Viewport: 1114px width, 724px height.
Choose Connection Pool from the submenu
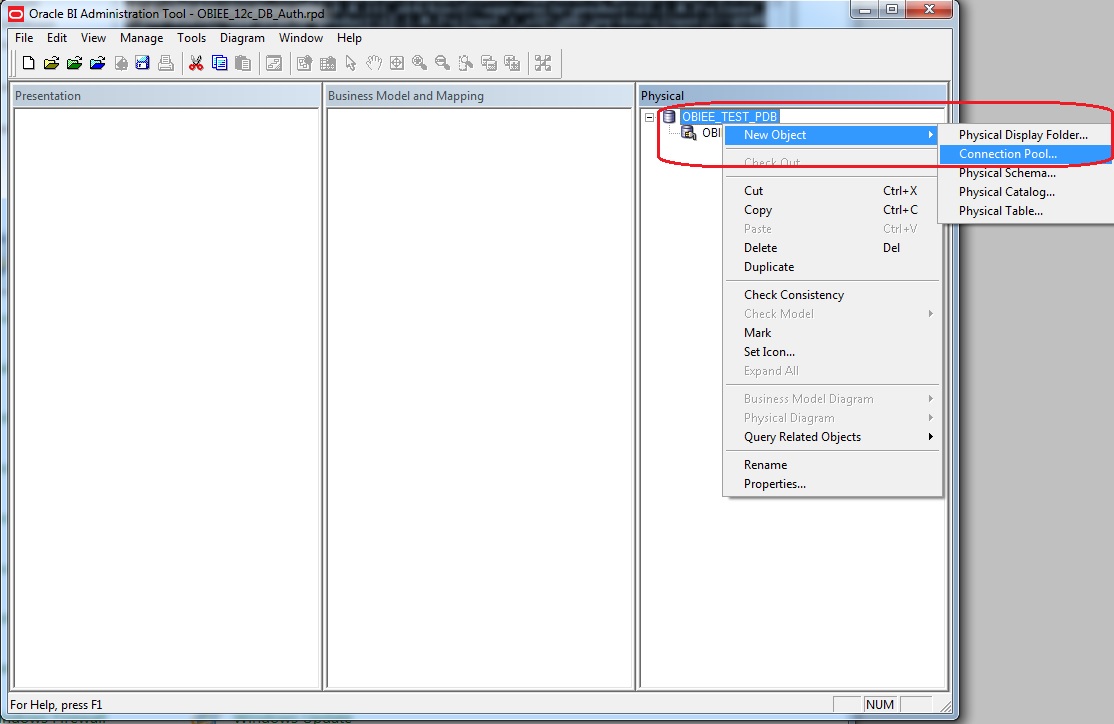[1005, 154]
